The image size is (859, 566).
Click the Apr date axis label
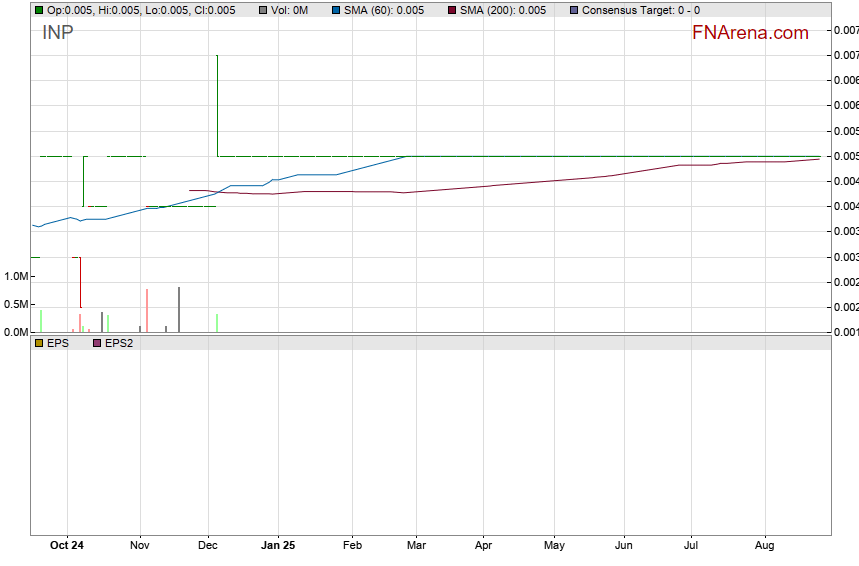483,546
